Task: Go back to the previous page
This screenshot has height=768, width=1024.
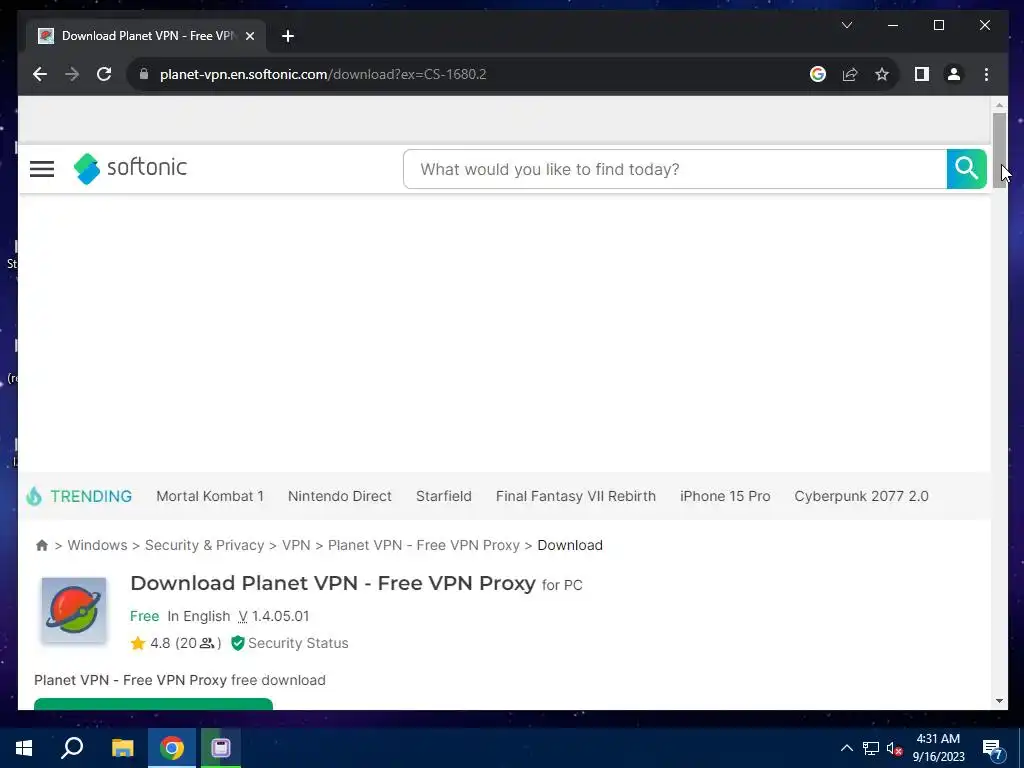Action: [x=40, y=74]
